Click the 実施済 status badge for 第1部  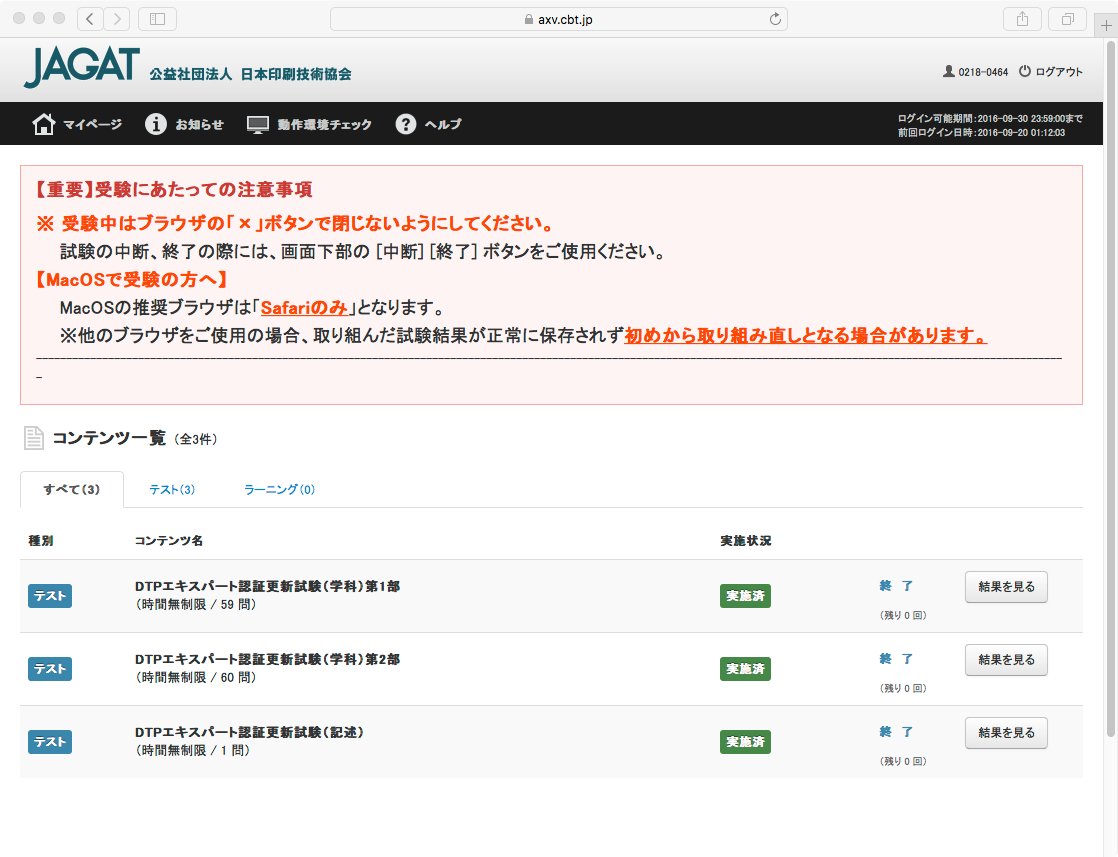pos(745,595)
